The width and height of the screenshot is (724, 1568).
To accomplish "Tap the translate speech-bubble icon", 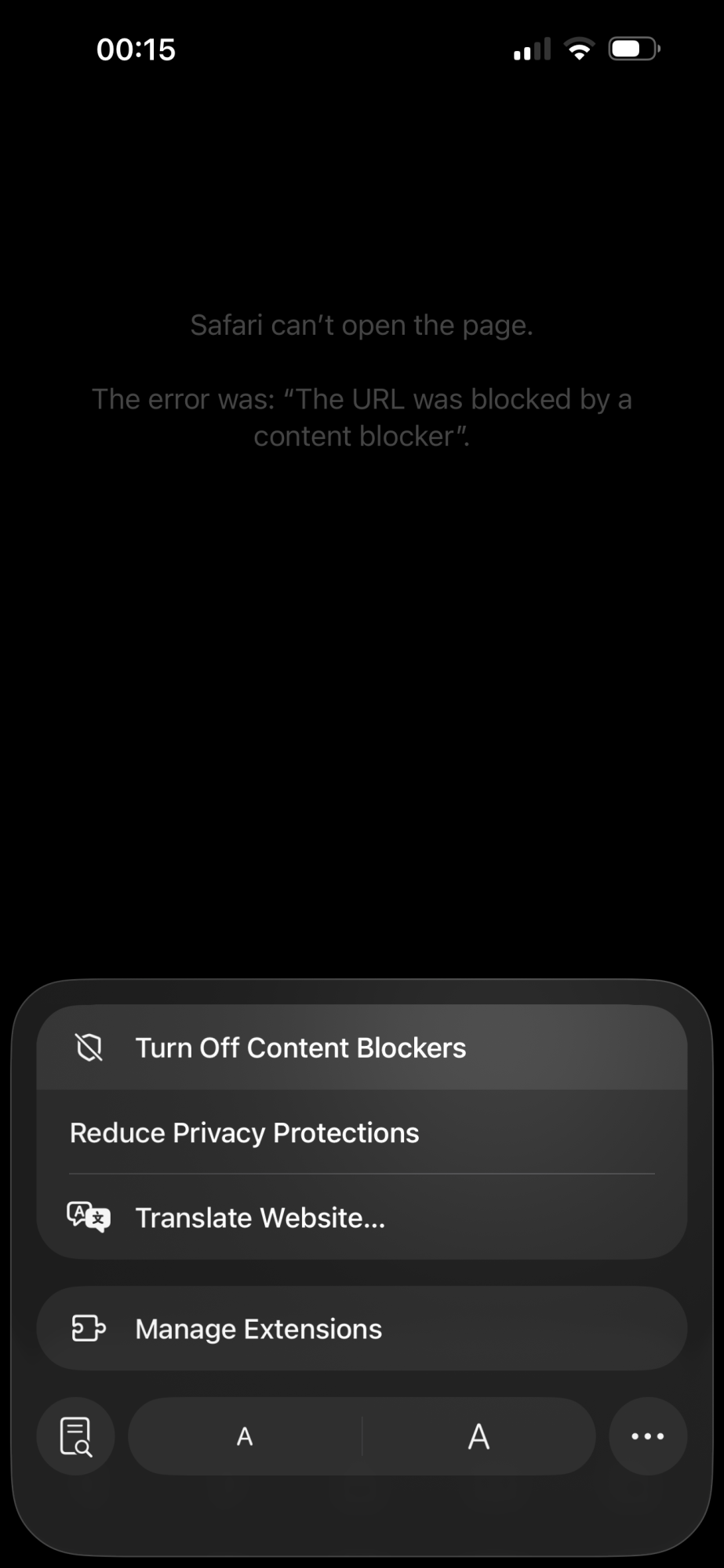I will (89, 1217).
